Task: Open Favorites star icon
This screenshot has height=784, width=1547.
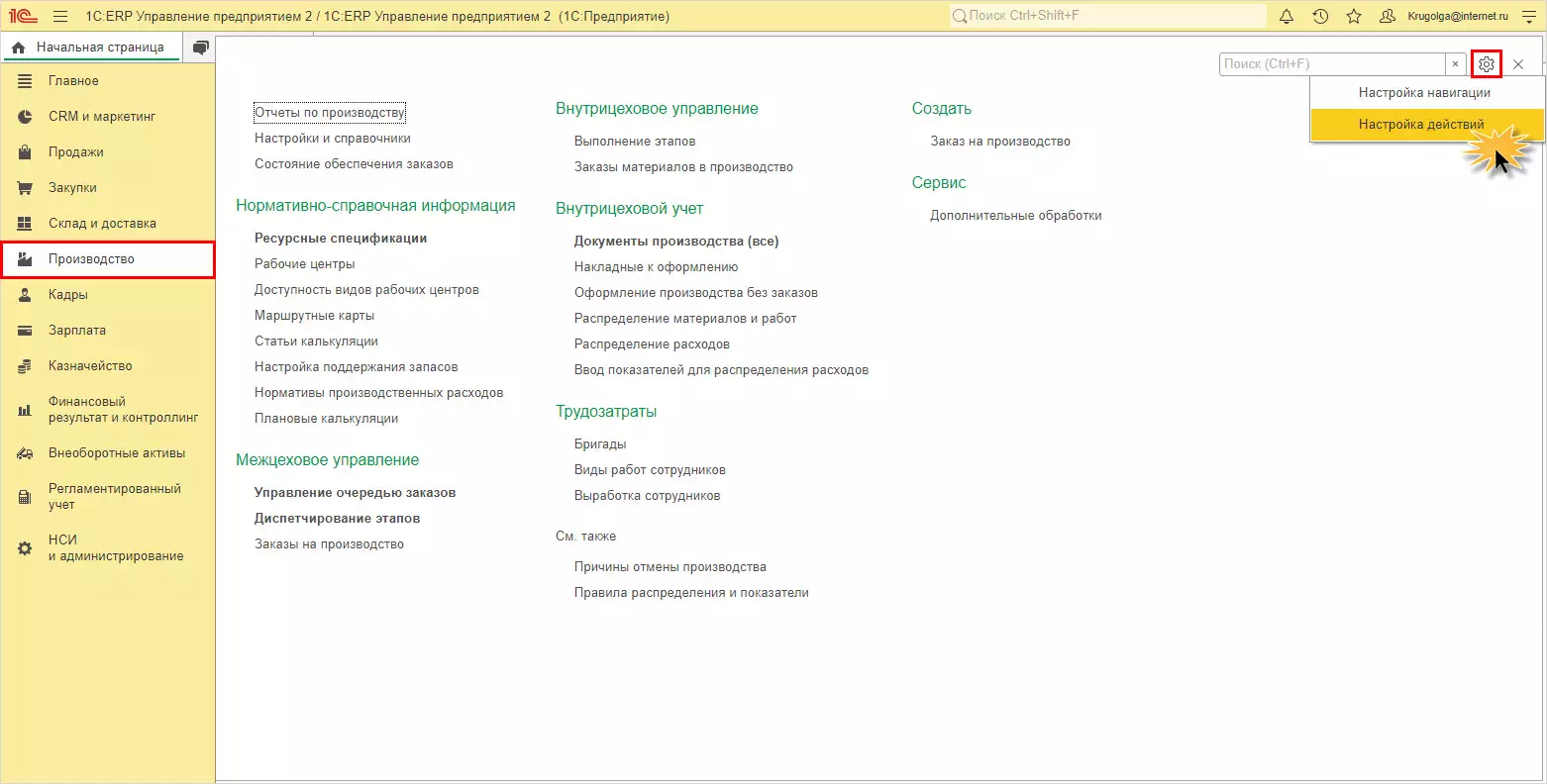Action: point(1354,17)
